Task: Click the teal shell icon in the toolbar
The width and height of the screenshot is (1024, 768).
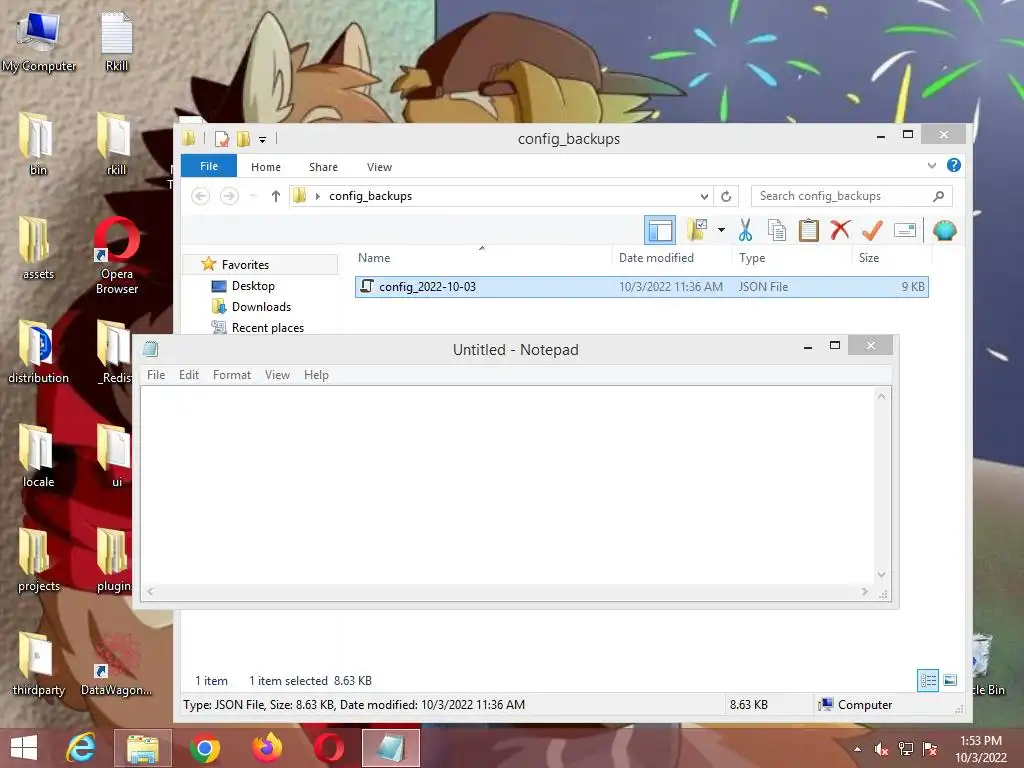Action: (x=944, y=231)
